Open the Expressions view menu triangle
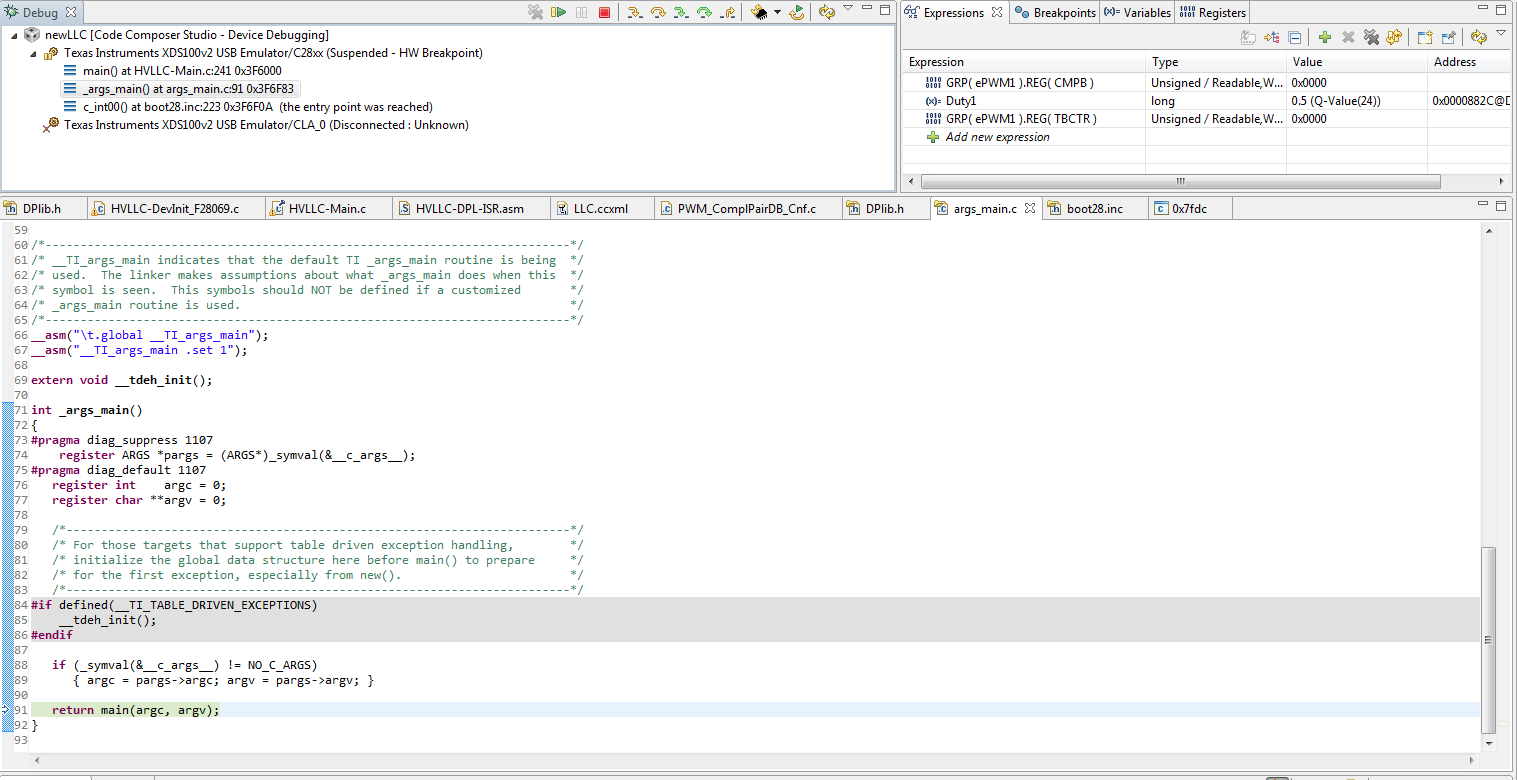The height and width of the screenshot is (780, 1517). pos(1501,34)
